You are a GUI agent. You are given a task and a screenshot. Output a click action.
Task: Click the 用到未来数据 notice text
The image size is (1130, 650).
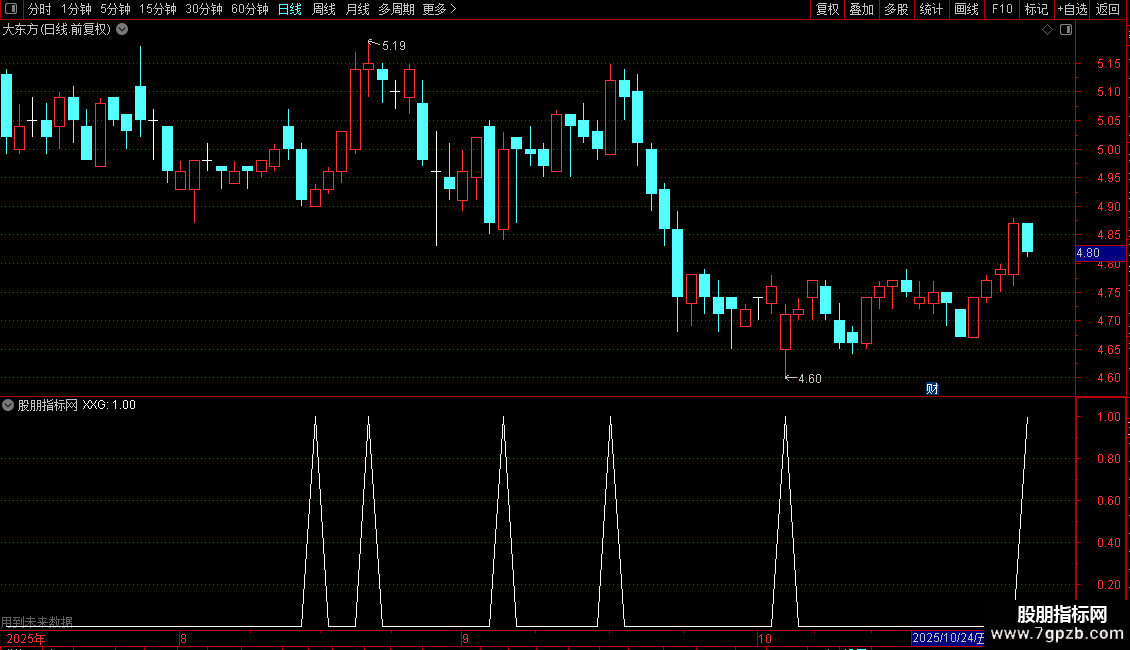pos(37,621)
